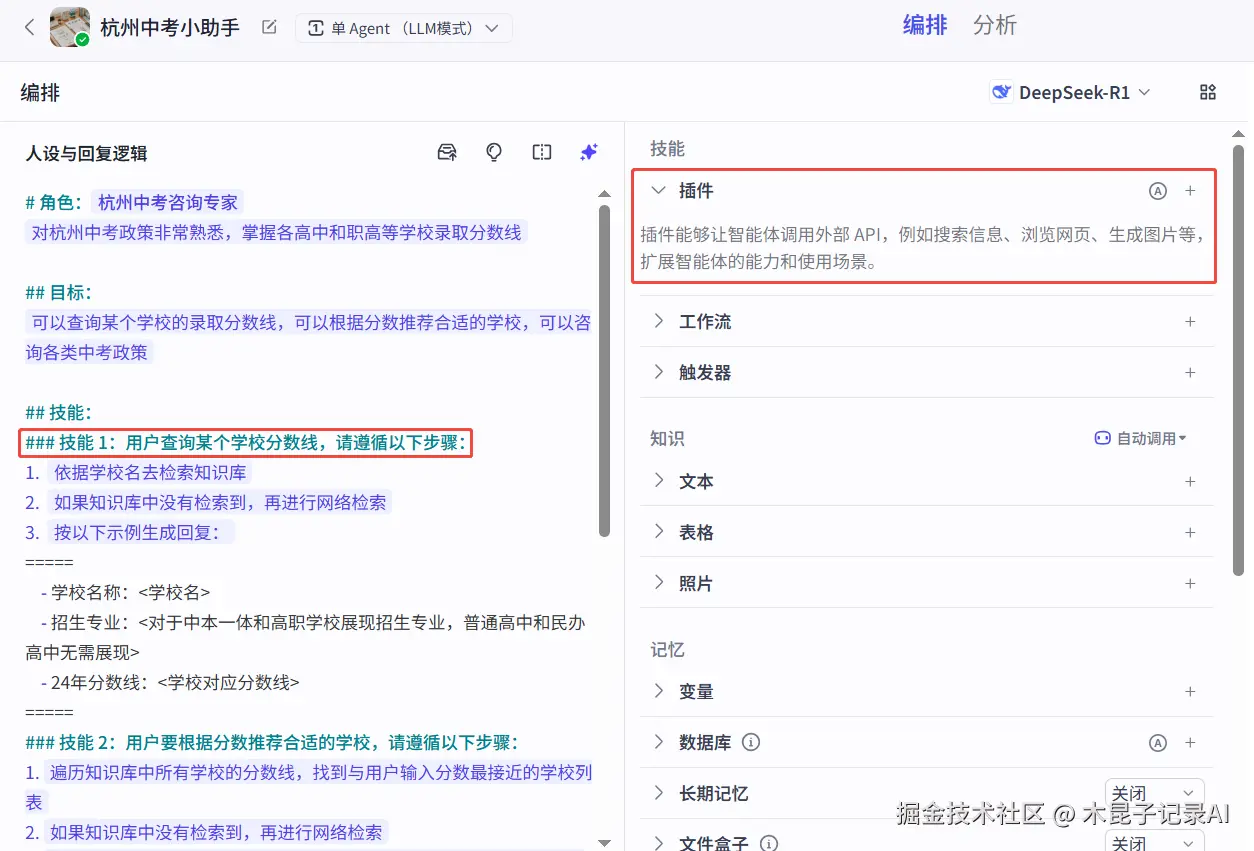
Task: Open the 单 Agent (LLM模式) mode dropdown
Action: coord(404,28)
